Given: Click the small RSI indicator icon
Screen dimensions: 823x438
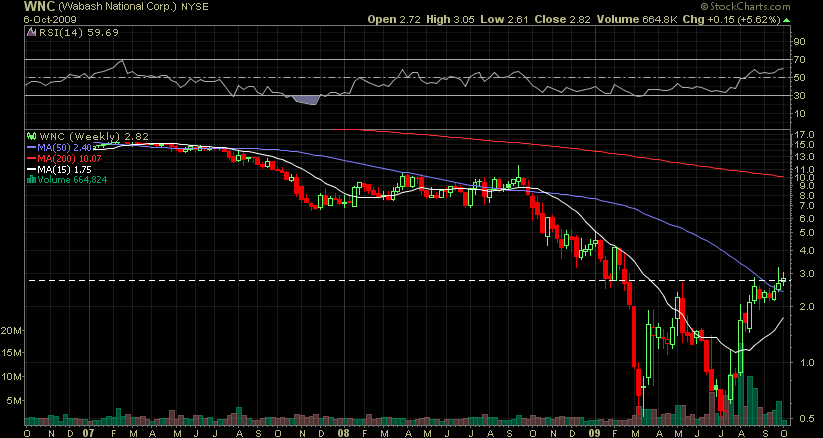Looking at the screenshot, I should pyautogui.click(x=30, y=33).
